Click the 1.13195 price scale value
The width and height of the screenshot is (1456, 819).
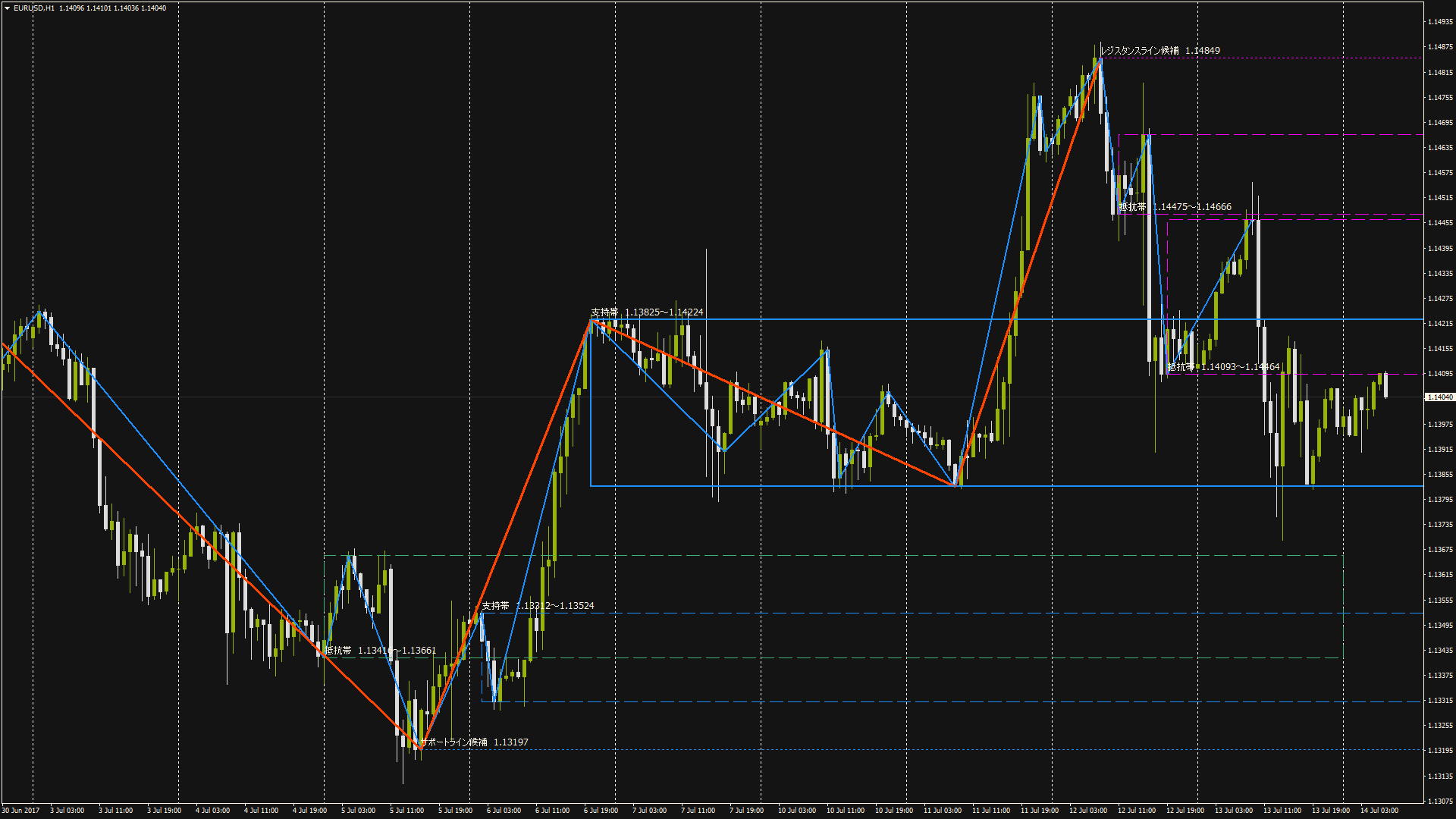tap(1440, 751)
